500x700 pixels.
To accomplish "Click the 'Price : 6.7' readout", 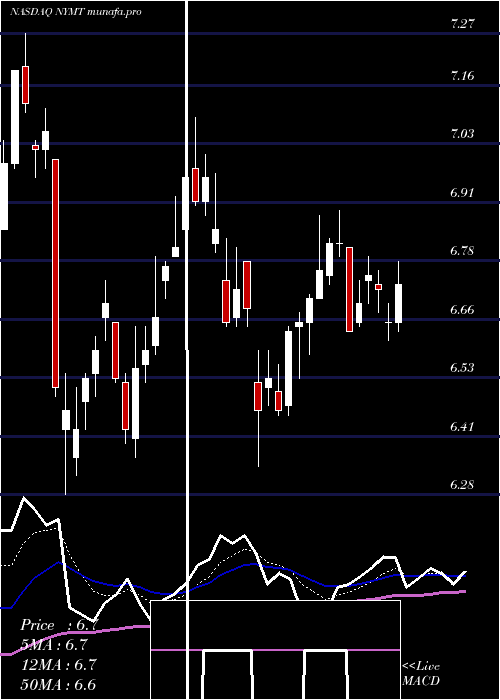I will click(59, 625).
